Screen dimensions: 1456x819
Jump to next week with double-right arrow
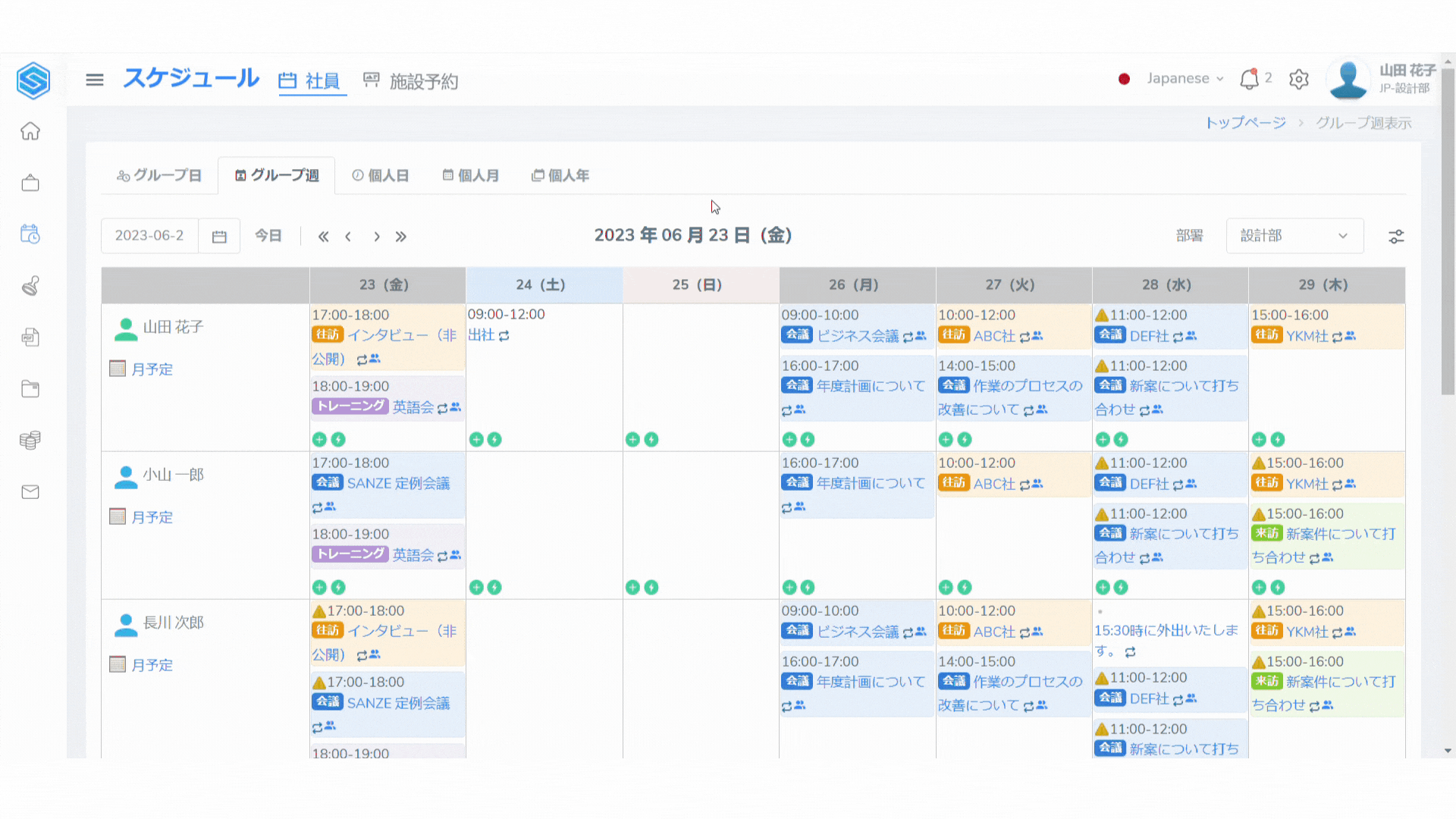(401, 237)
